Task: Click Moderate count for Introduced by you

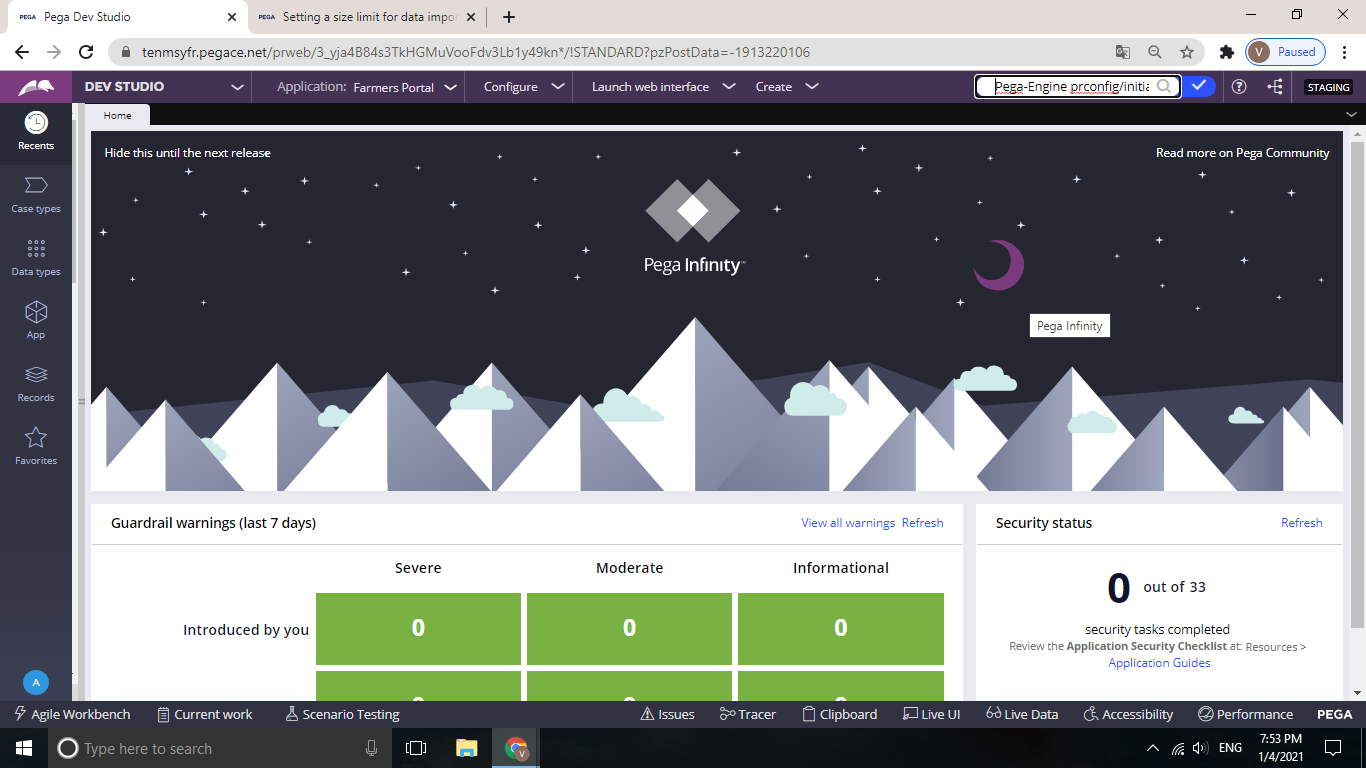Action: point(630,628)
